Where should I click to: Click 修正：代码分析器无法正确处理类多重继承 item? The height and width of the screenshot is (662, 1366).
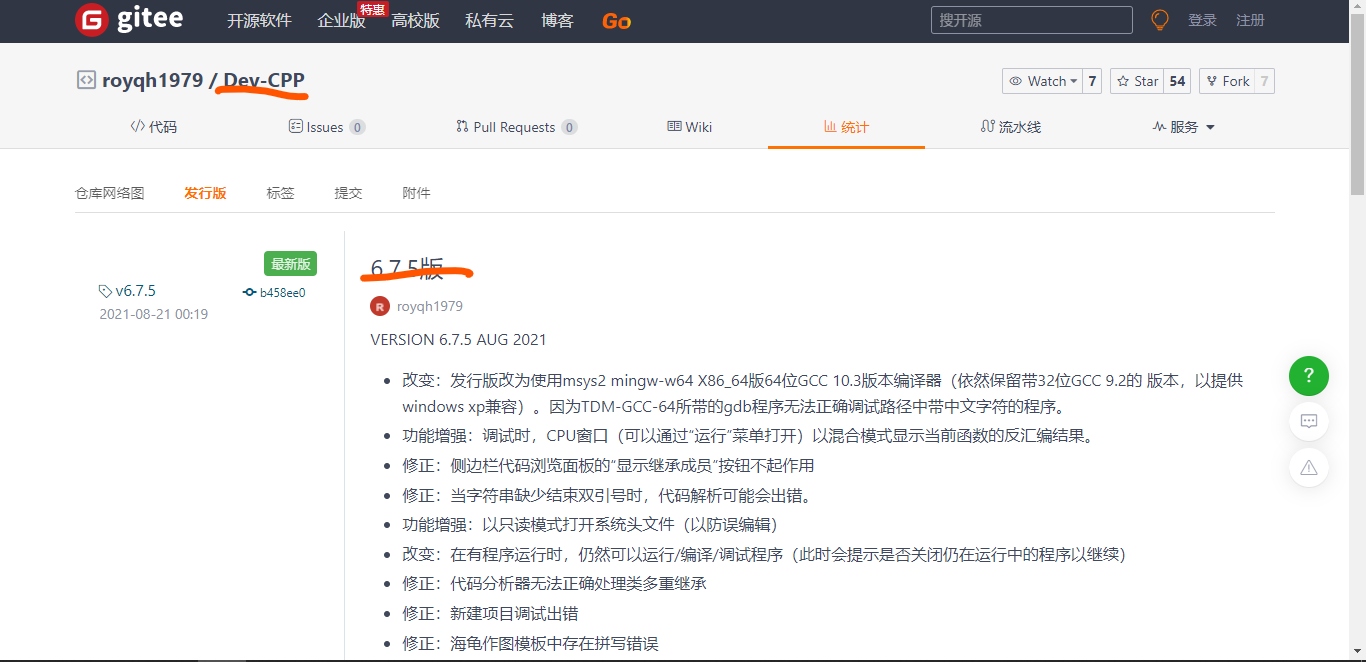(x=554, y=583)
